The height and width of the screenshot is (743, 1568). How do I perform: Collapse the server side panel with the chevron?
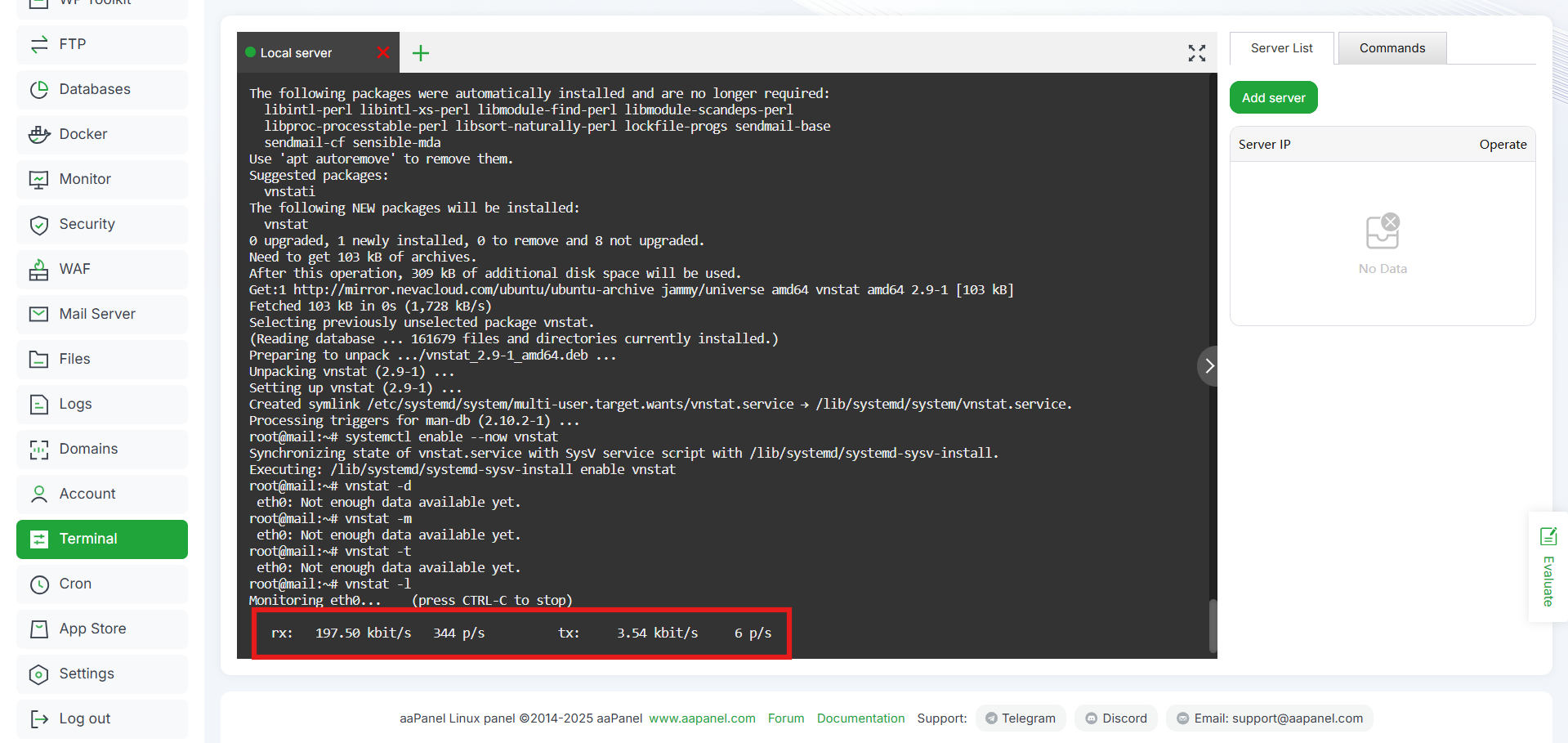1208,366
